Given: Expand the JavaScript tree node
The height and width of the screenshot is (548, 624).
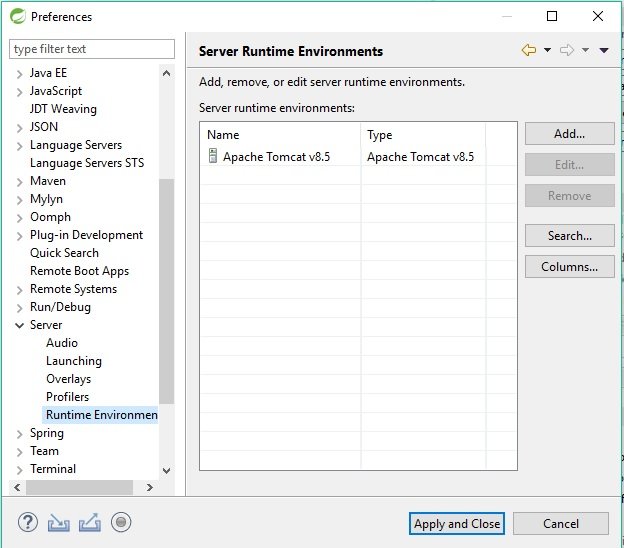Looking at the screenshot, I should (x=20, y=92).
